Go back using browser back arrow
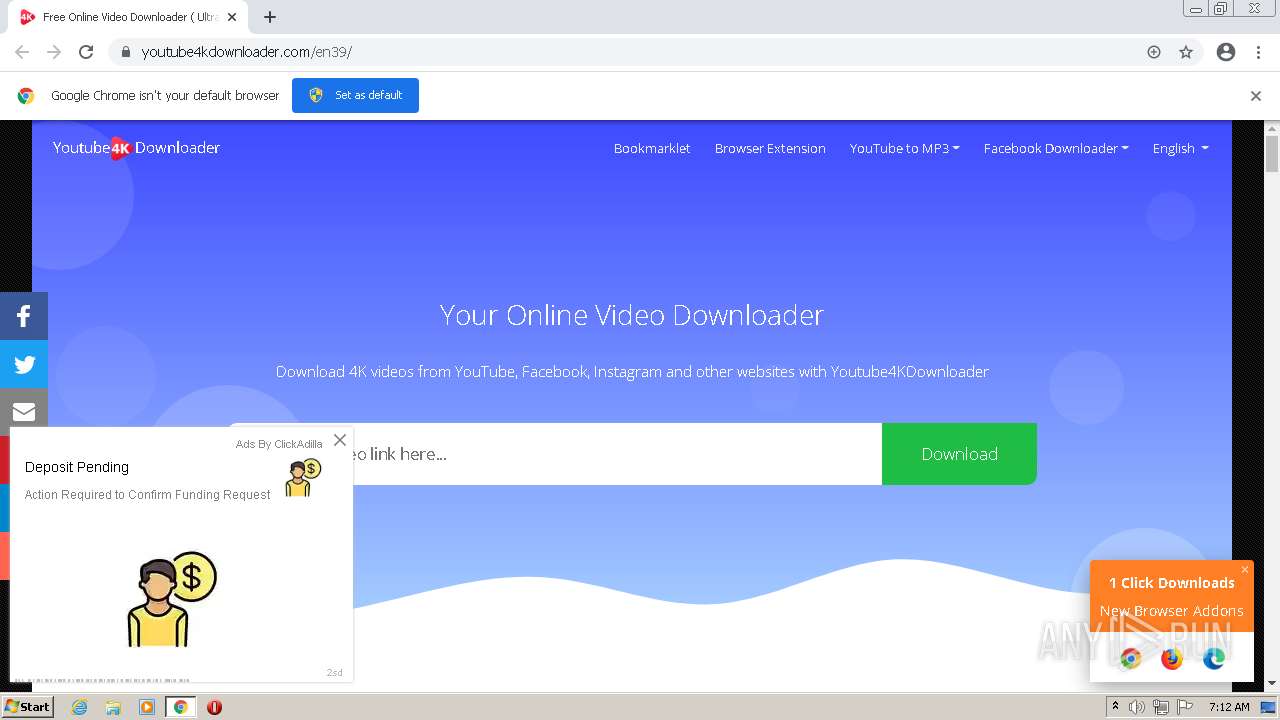1280x720 pixels. 22,52
